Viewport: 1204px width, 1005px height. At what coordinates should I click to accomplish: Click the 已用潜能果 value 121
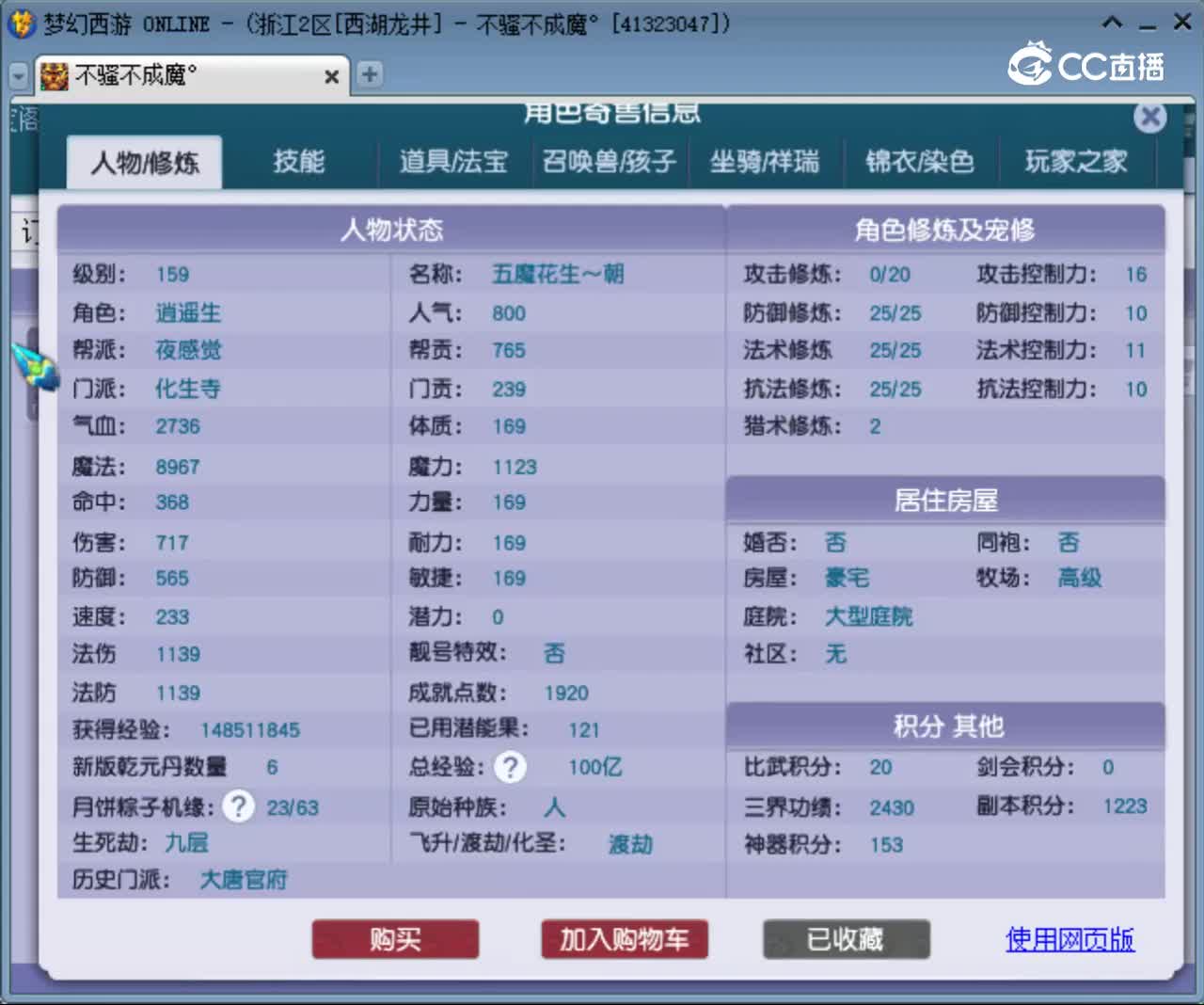tap(583, 730)
